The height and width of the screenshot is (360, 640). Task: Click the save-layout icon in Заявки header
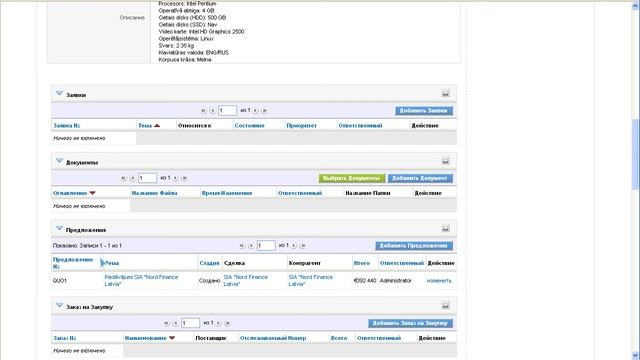445,93
